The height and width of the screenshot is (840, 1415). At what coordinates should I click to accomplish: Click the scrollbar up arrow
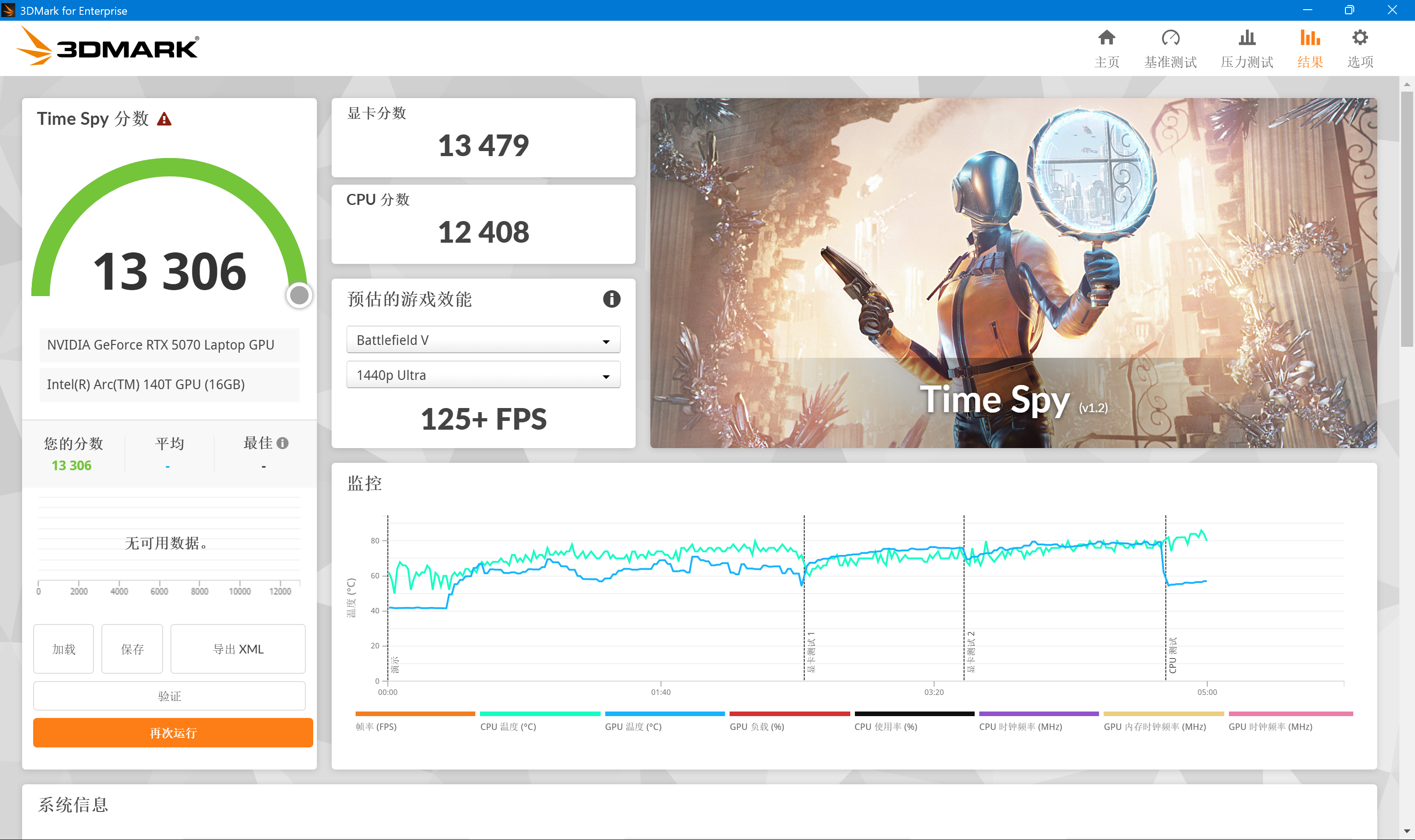[1407, 84]
